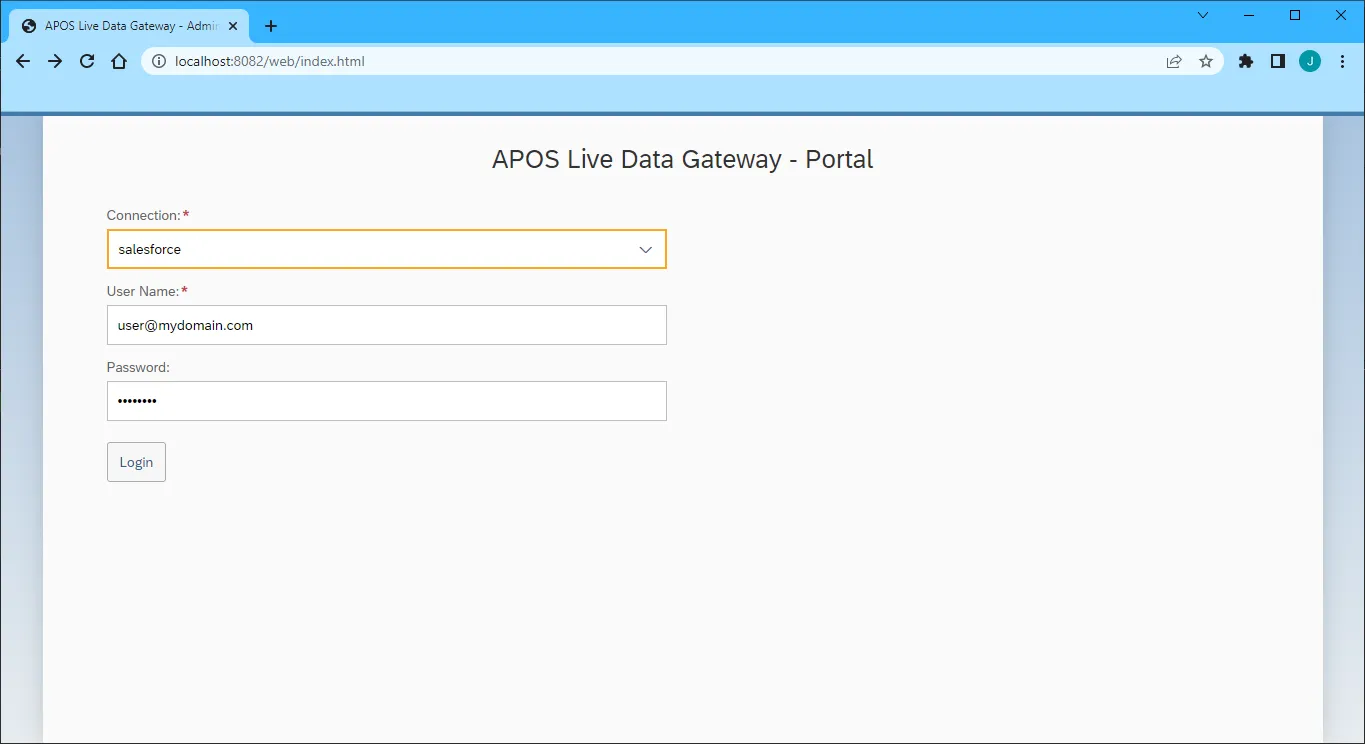Bookmark the page with the star icon

tap(1205, 61)
